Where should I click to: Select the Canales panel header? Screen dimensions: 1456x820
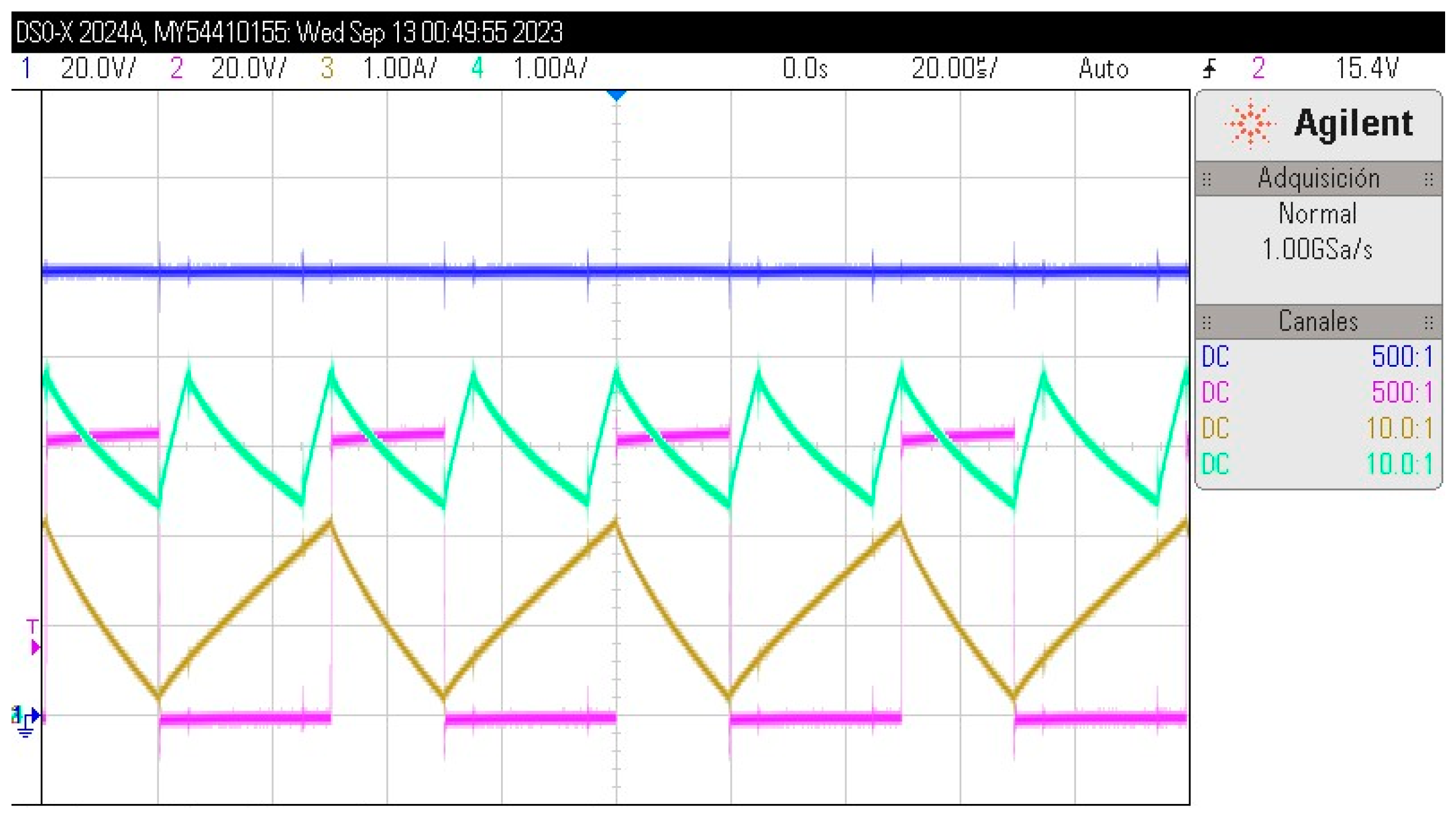pyautogui.click(x=1318, y=322)
